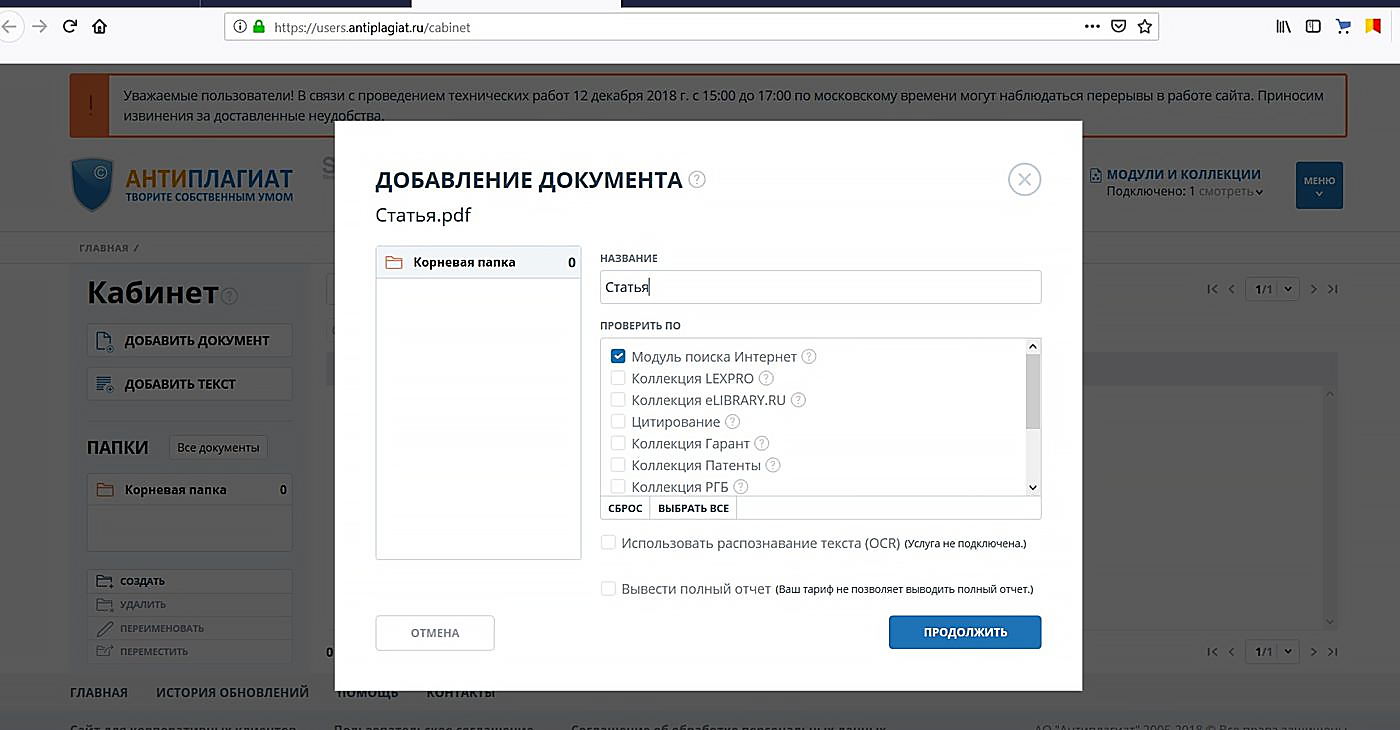The height and width of the screenshot is (730, 1400).
Task: Click help icon beside Коллекция РГБ
Action: pos(741,487)
